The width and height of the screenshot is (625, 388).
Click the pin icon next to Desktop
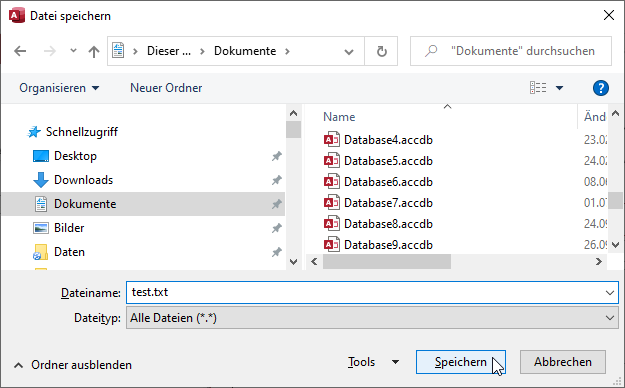click(277, 156)
